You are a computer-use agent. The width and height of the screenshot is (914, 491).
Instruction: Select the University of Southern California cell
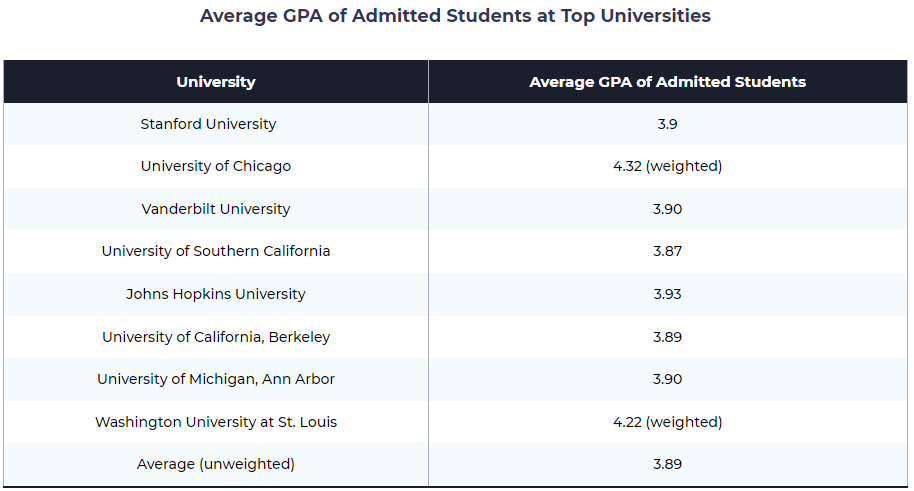coord(216,251)
